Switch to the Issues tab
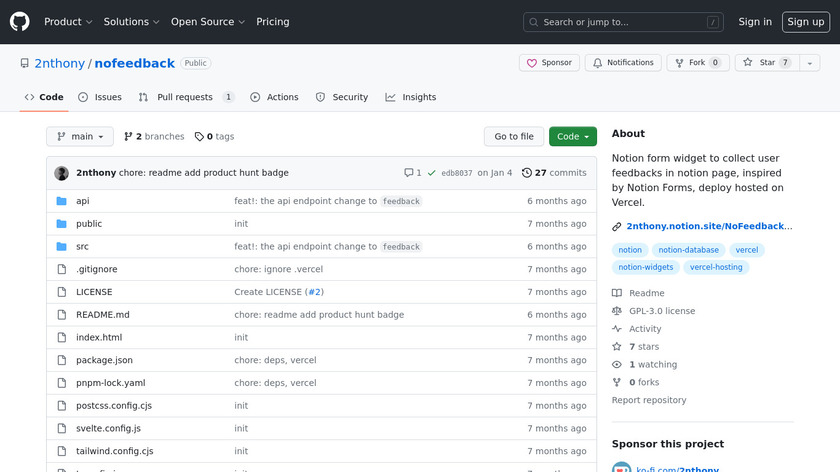 click(x=100, y=97)
